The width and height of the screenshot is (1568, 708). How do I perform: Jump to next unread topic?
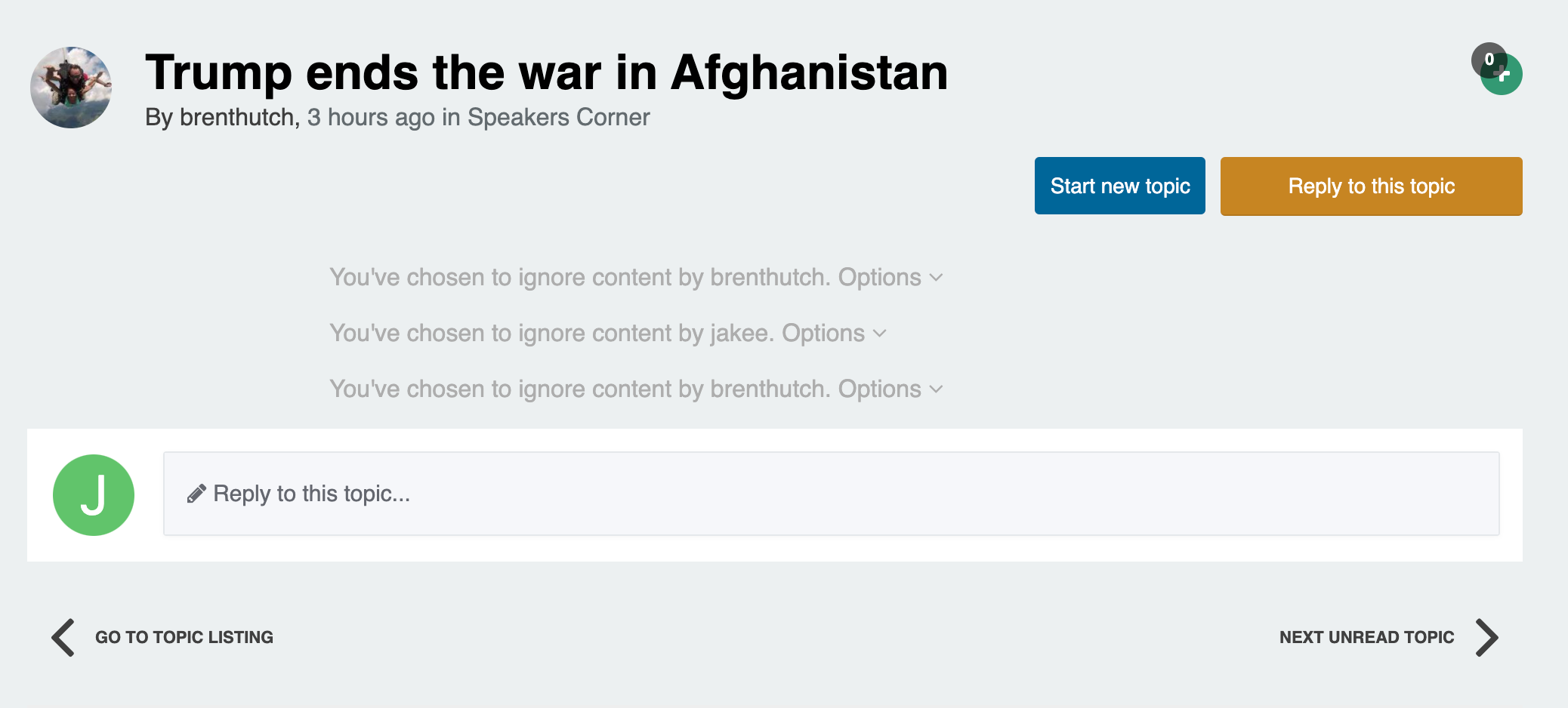1366,637
